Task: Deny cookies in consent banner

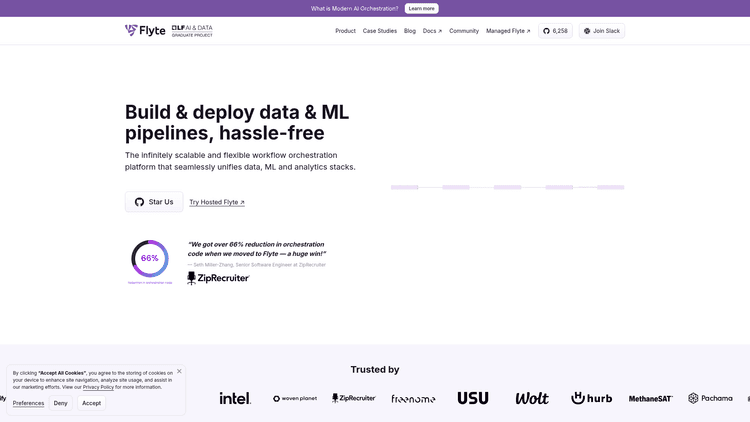Action: point(61,403)
